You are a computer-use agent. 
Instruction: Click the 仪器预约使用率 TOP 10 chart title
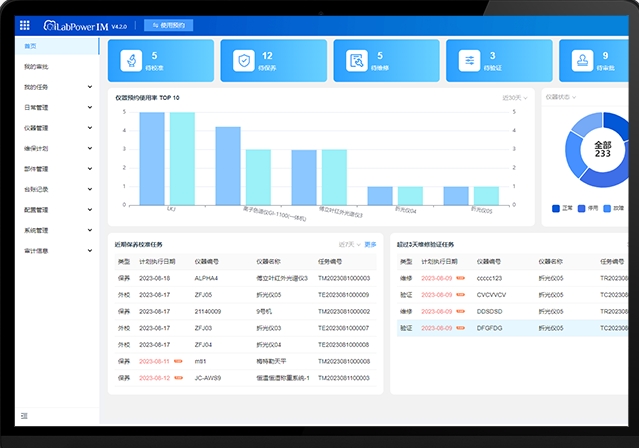[x=147, y=98]
